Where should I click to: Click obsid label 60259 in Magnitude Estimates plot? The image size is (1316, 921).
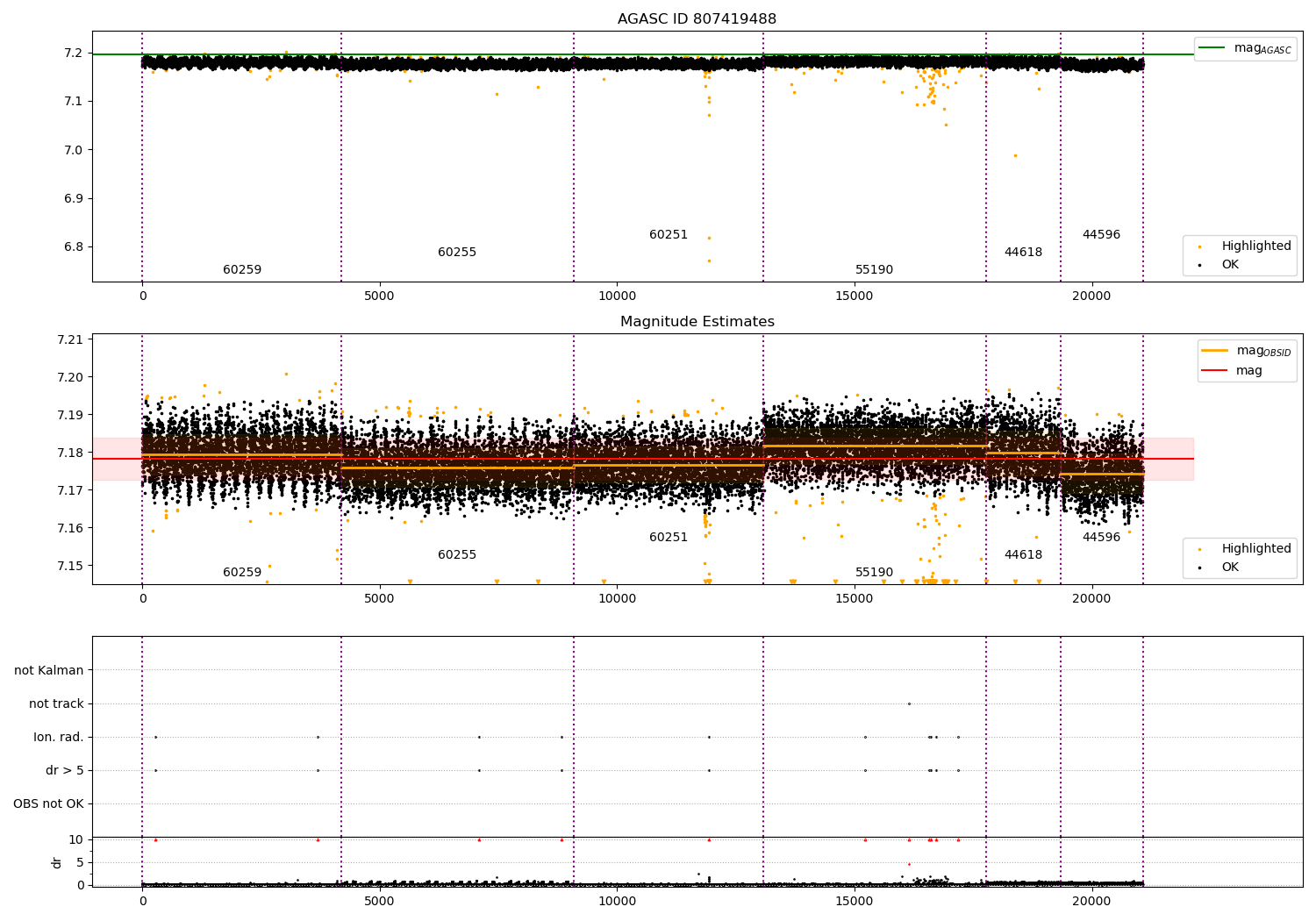coord(242,572)
